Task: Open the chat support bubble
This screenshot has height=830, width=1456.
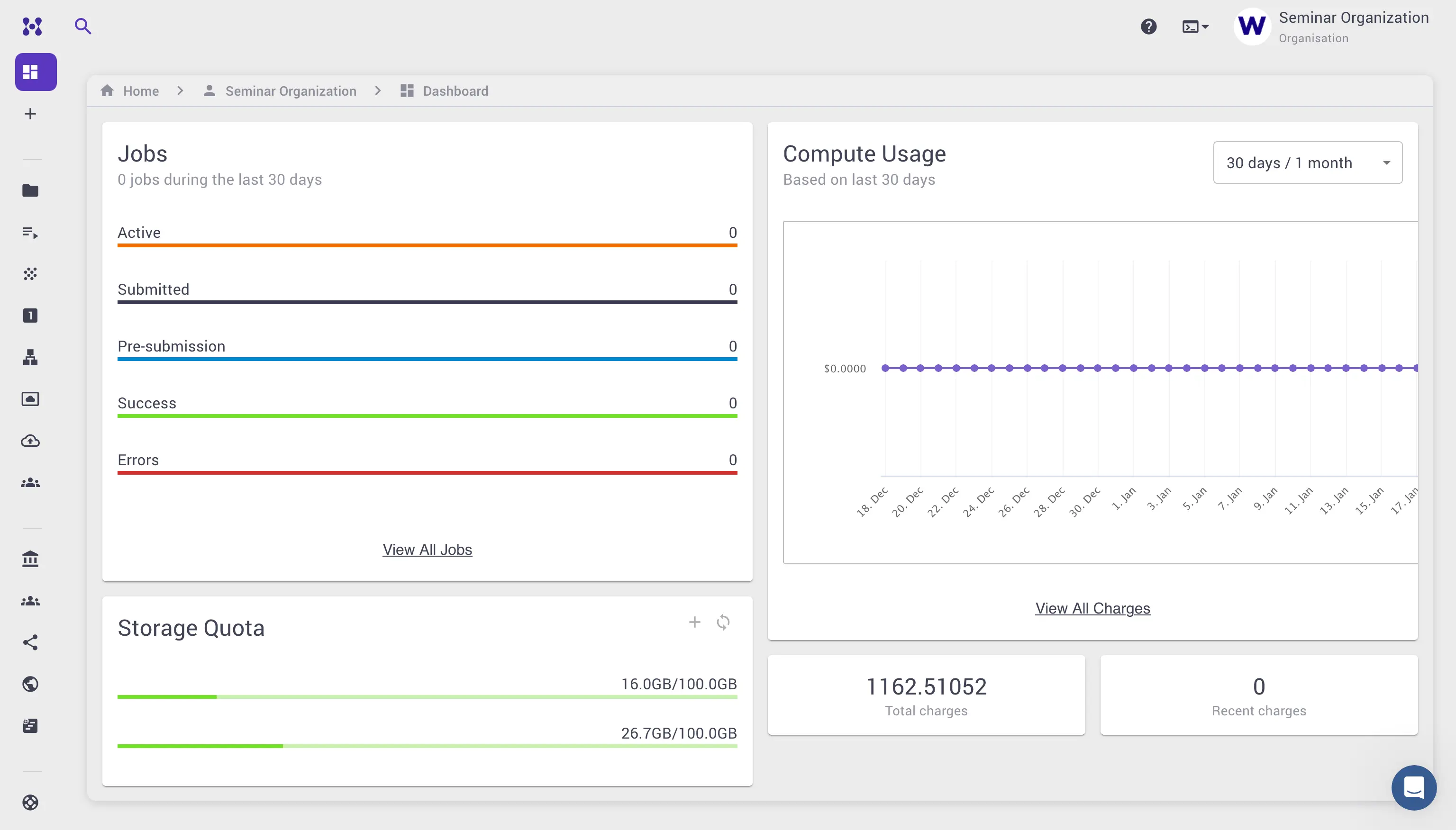Action: (x=1414, y=787)
